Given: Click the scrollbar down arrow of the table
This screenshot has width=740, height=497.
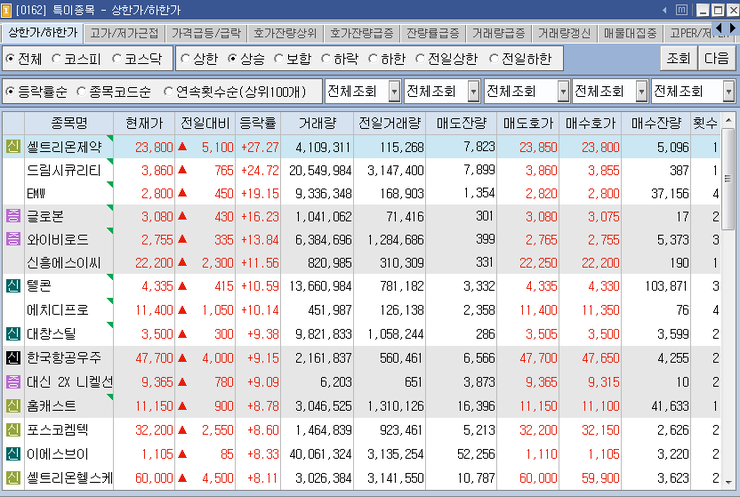Looking at the screenshot, I should (x=728, y=482).
